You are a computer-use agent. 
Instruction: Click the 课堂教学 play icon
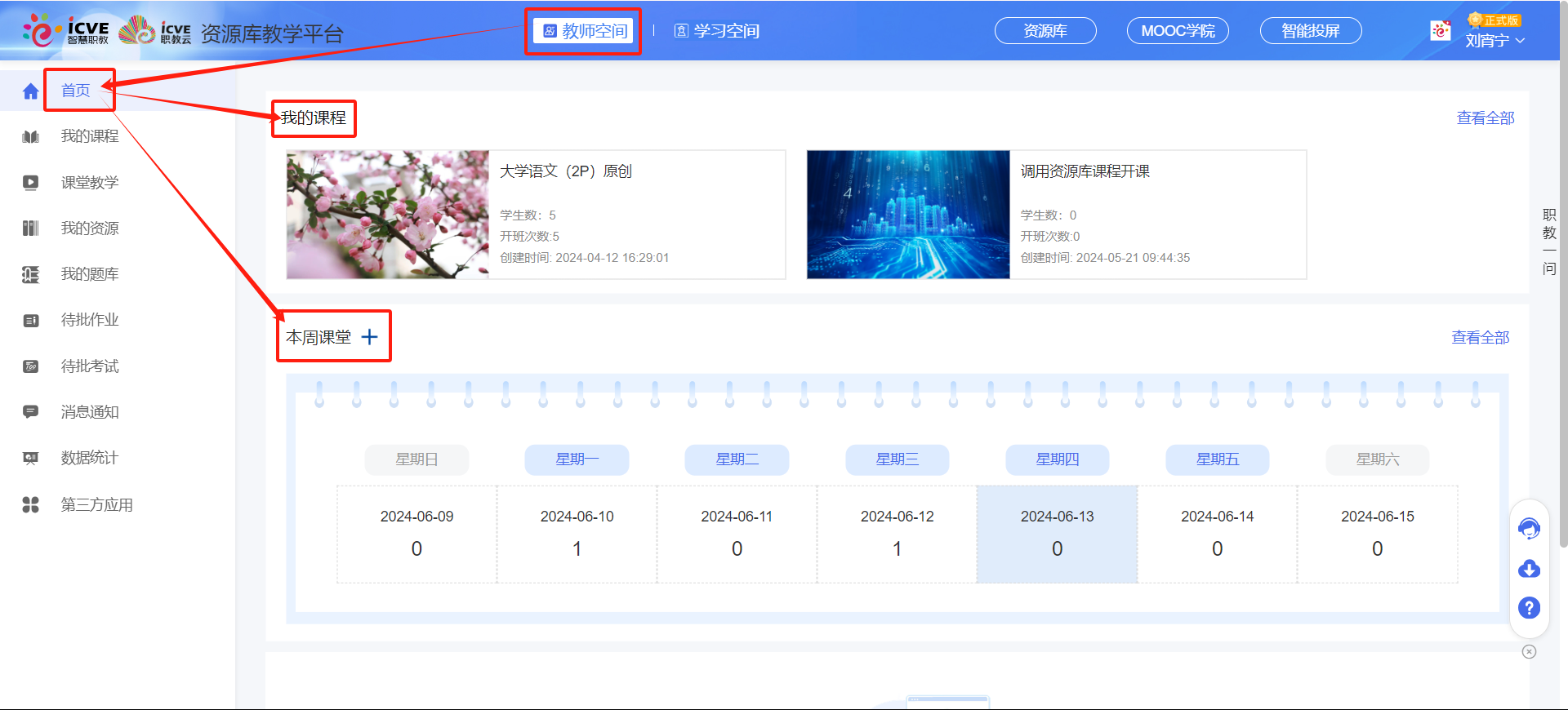pos(31,183)
